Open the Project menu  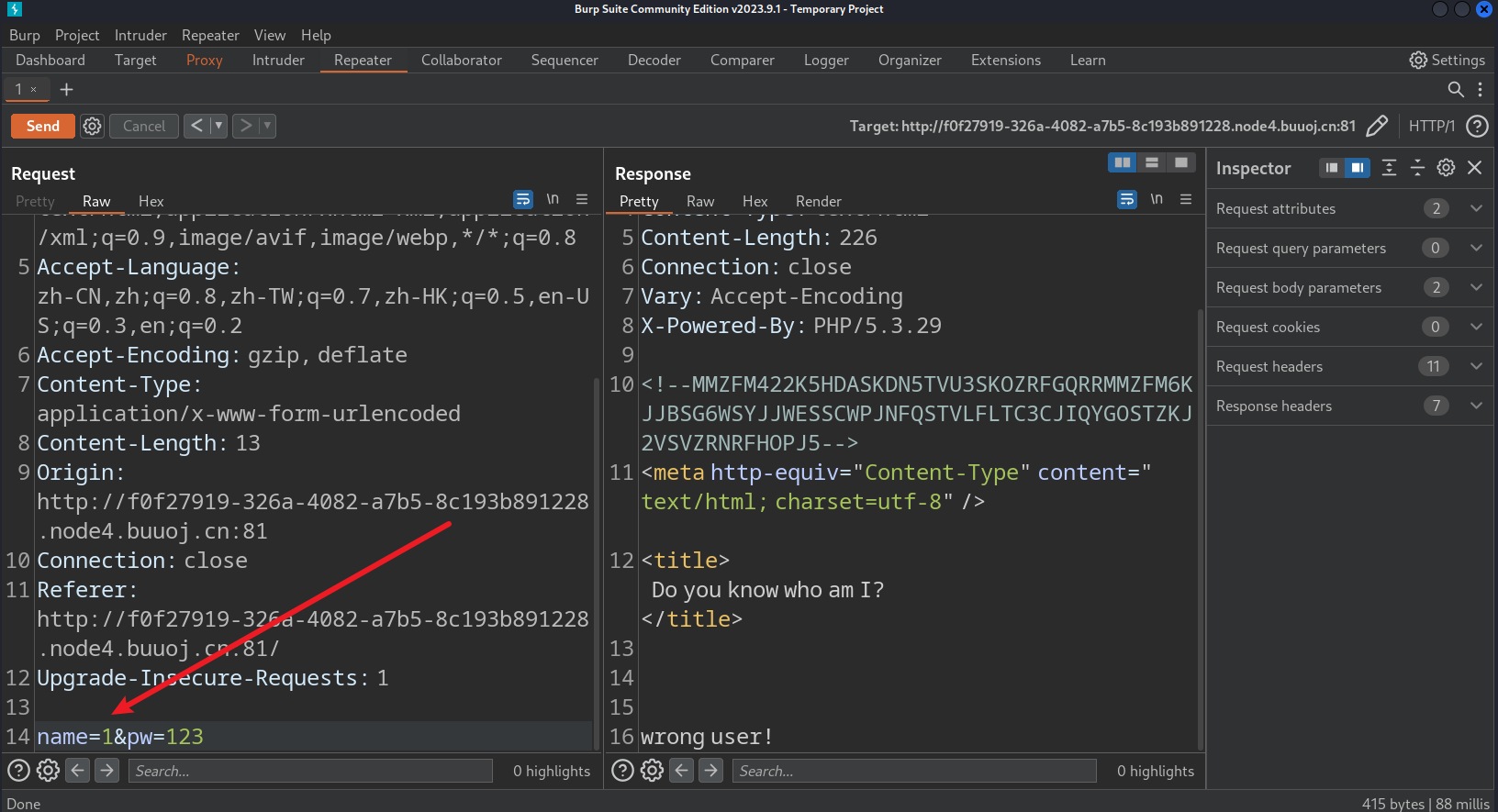pyautogui.click(x=77, y=35)
